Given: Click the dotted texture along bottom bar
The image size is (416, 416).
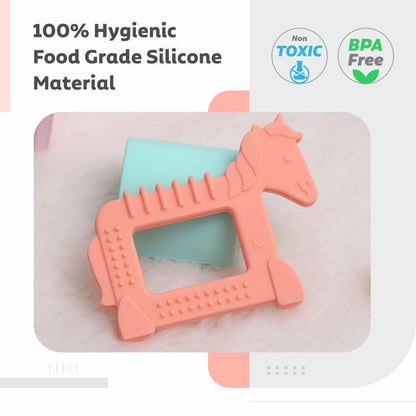Looking at the screenshot, I should point(203,300).
